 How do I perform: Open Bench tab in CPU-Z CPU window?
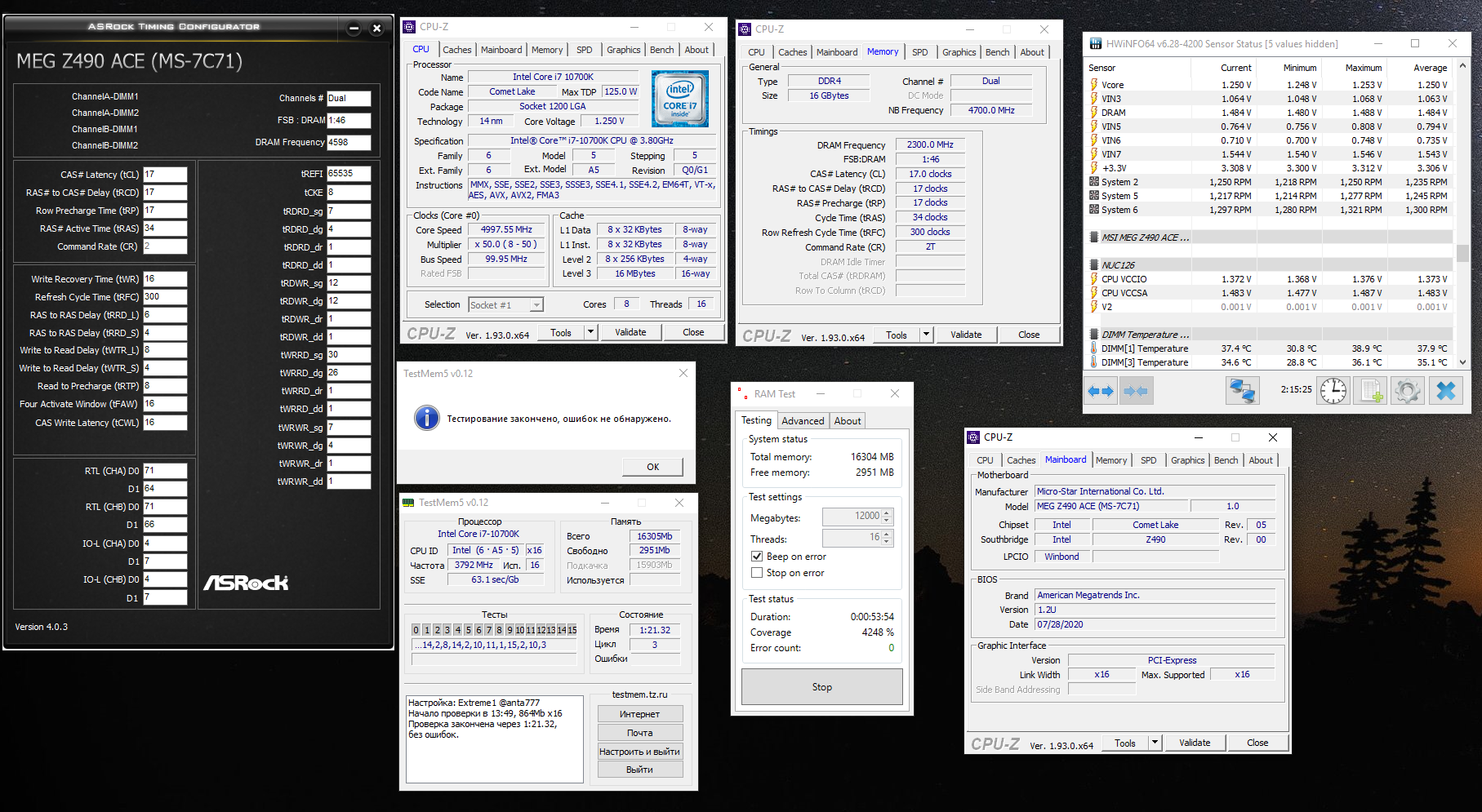pyautogui.click(x=661, y=50)
